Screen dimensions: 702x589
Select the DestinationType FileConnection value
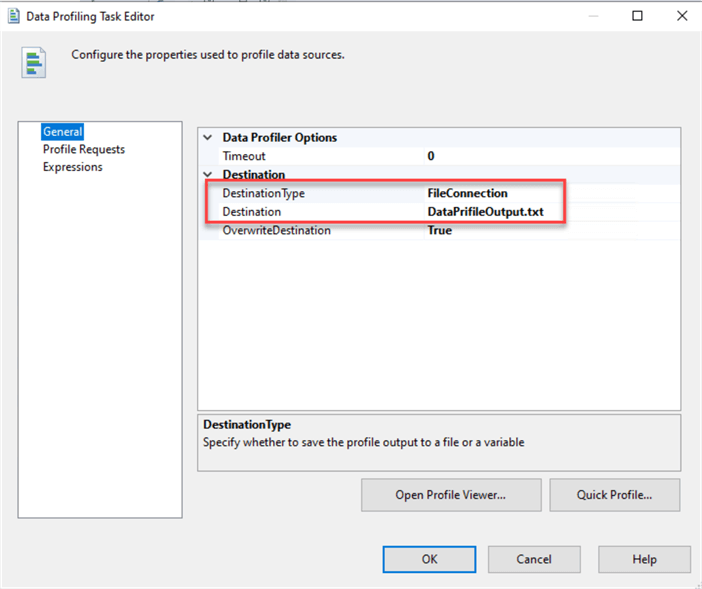[468, 193]
